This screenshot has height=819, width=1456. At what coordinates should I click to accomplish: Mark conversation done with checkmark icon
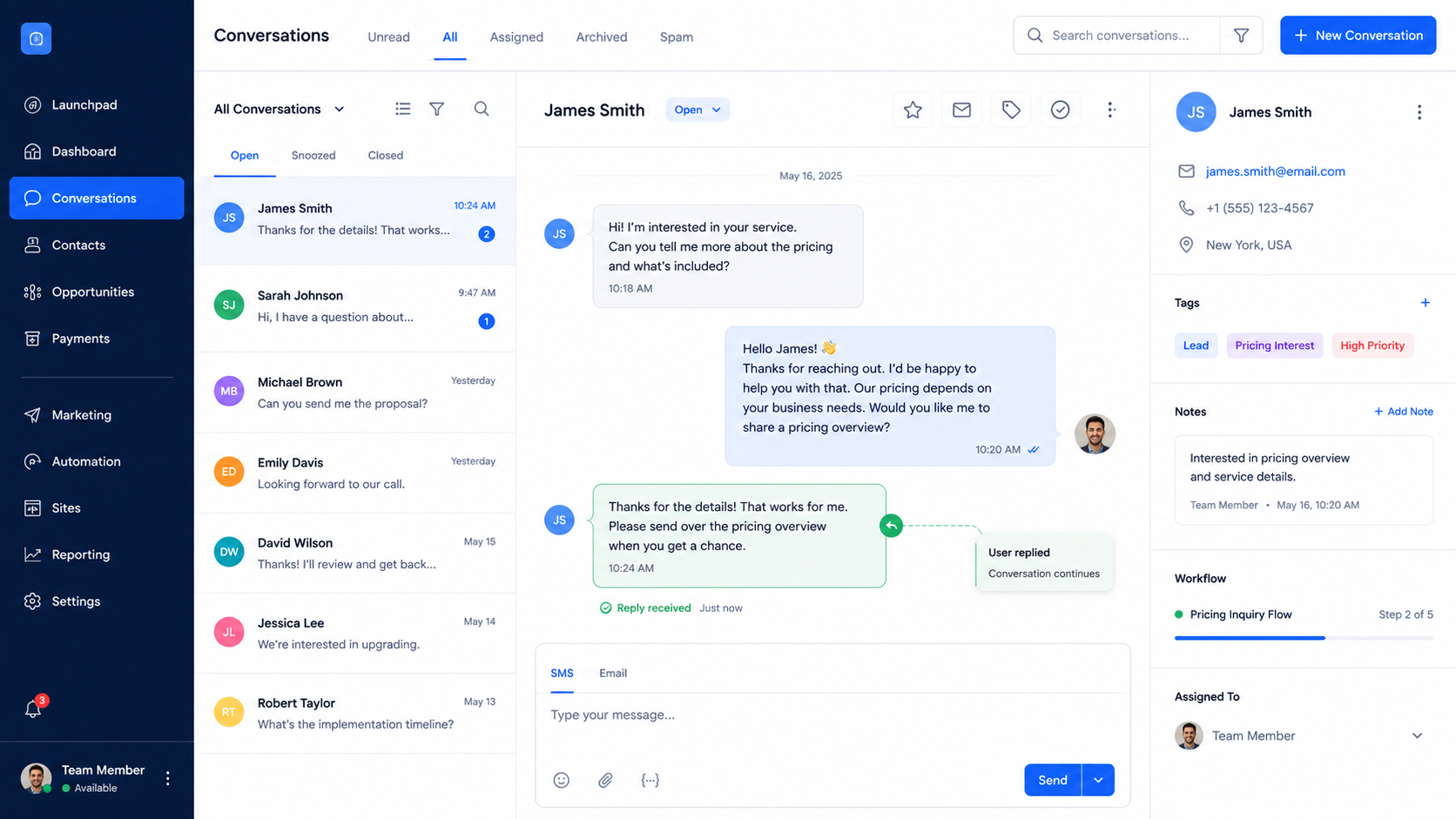coord(1060,110)
